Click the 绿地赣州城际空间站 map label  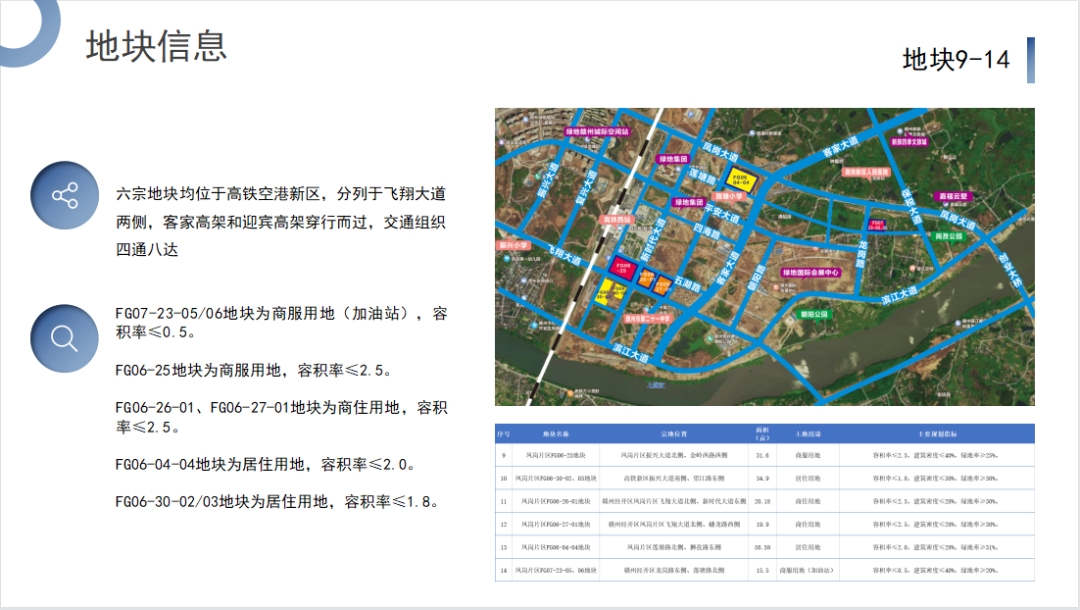(x=597, y=132)
